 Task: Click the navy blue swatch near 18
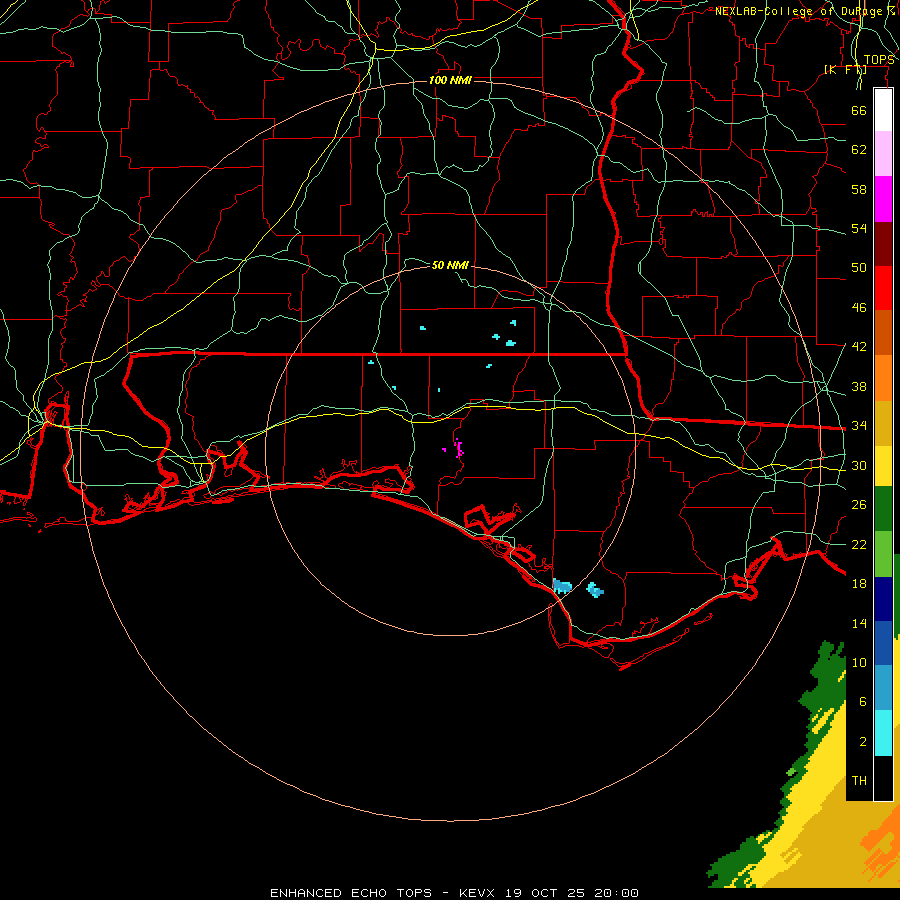point(883,599)
